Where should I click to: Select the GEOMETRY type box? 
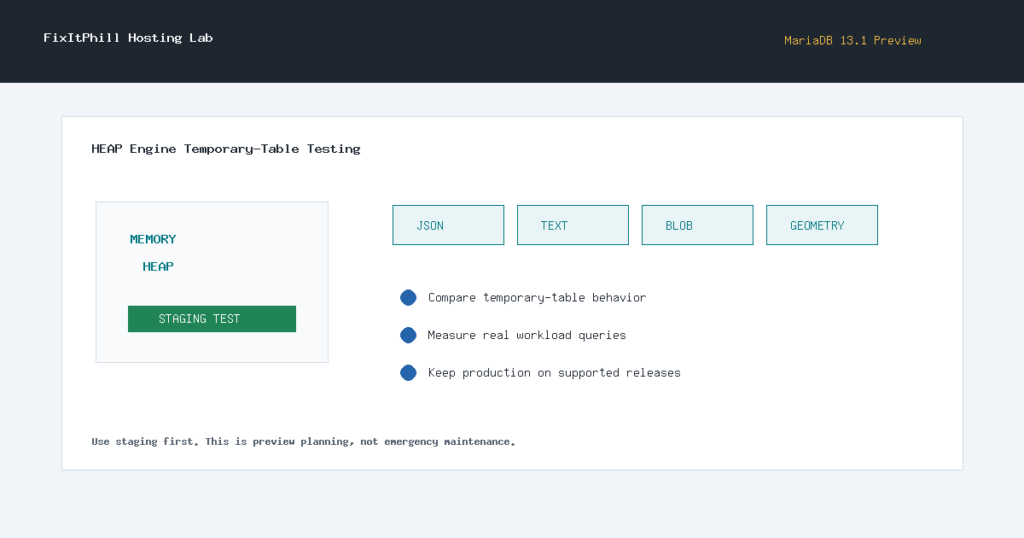822,225
